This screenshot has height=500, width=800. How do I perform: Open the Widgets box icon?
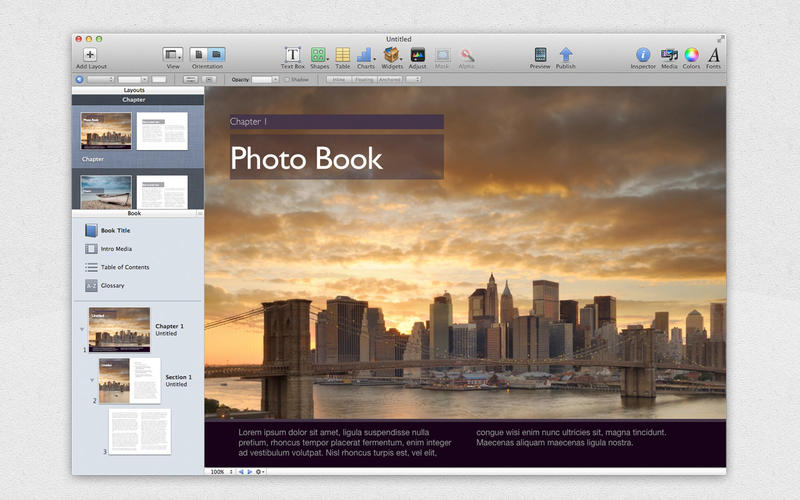pyautogui.click(x=391, y=55)
